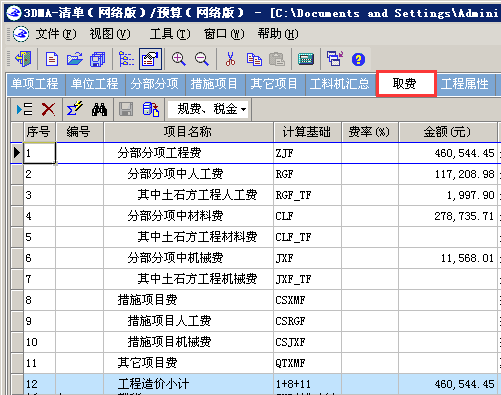The height and width of the screenshot is (395, 501).
Task: Click the save all stacked-disks icon
Action: coord(98,59)
